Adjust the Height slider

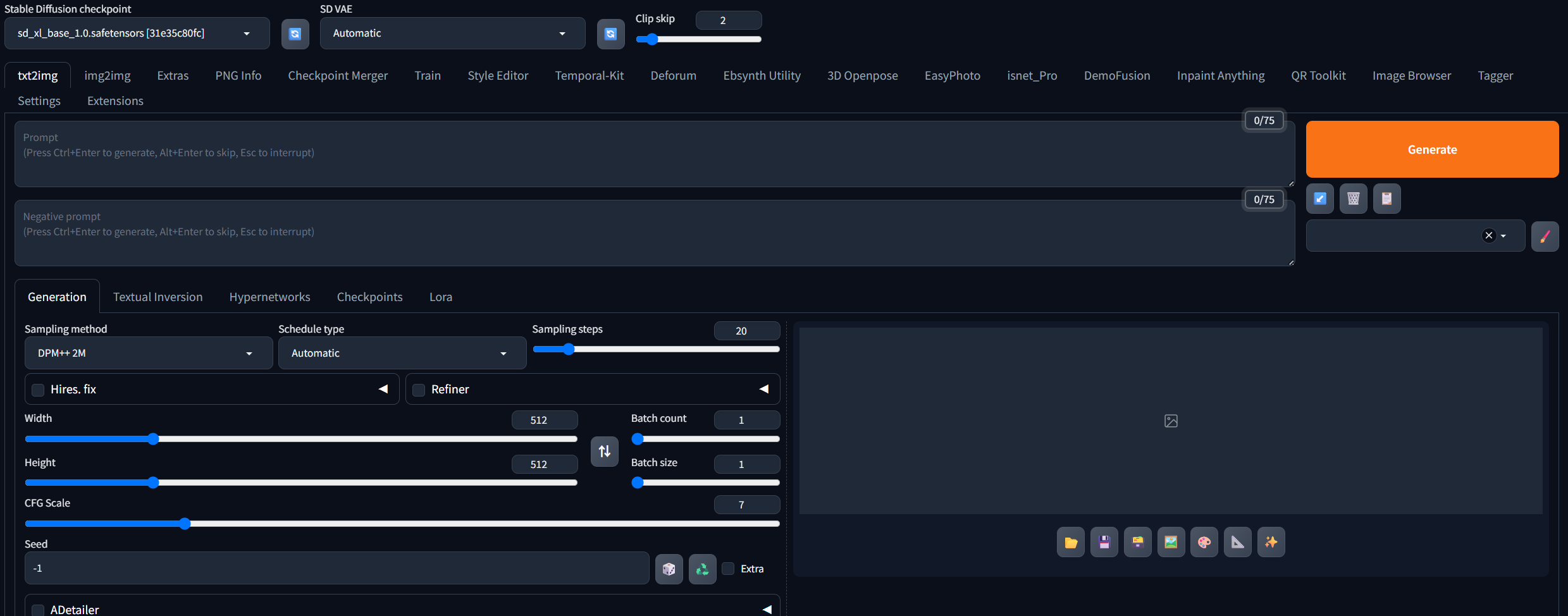(x=301, y=483)
